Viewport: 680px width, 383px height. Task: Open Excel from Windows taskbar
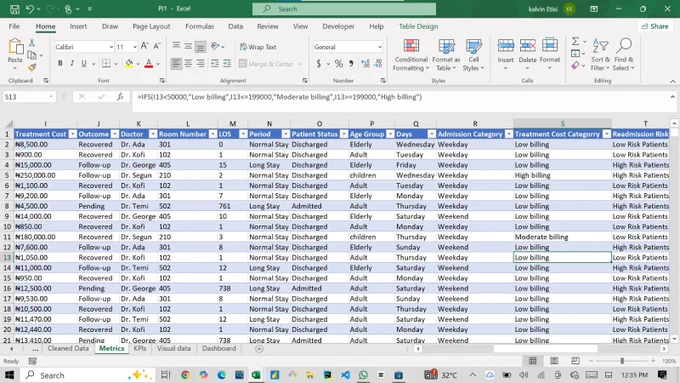(x=256, y=375)
